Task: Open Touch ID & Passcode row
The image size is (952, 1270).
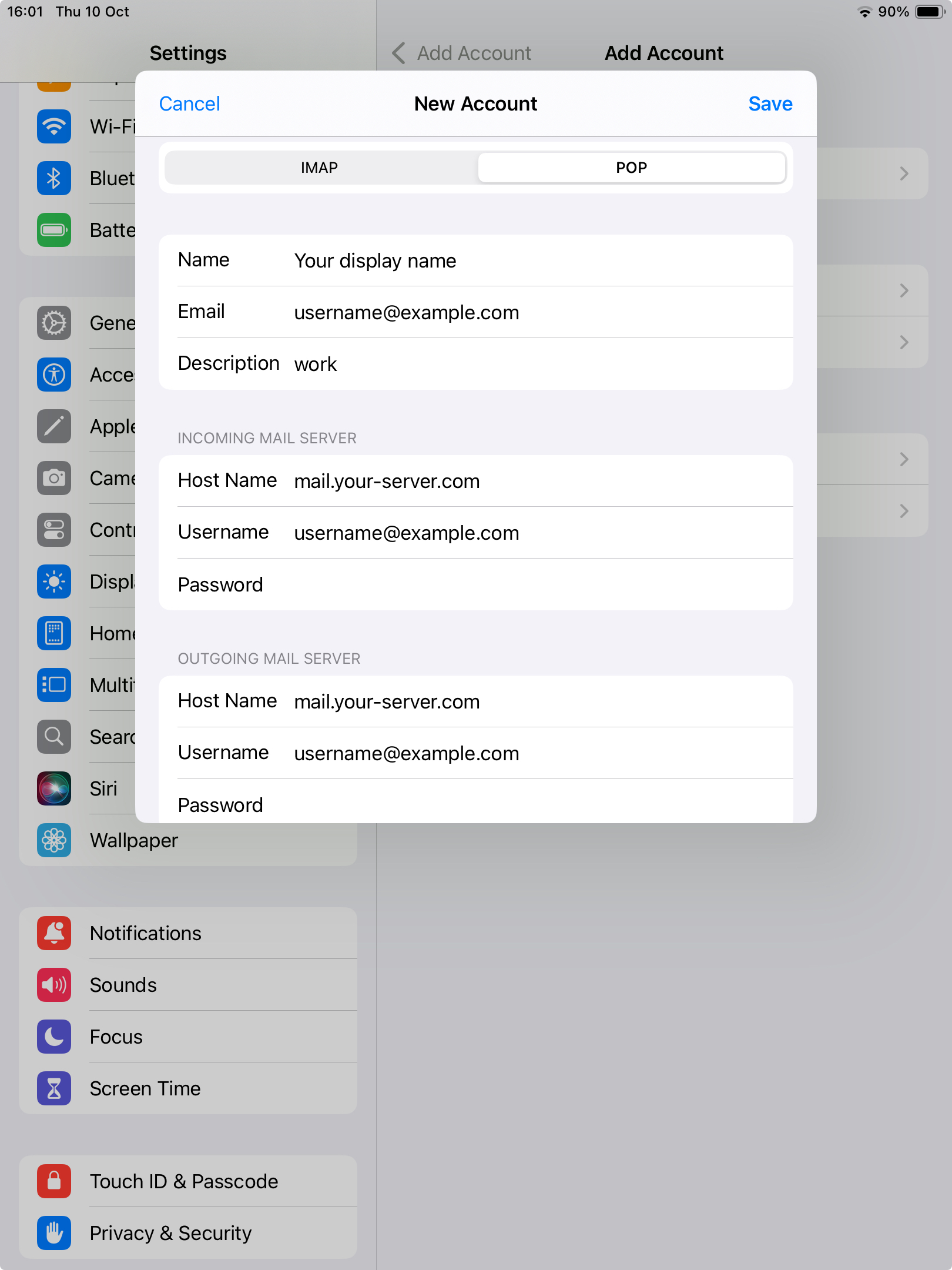Action: click(188, 1181)
